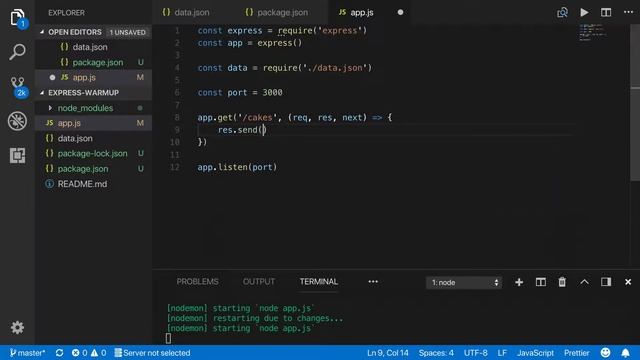
Task: Change end of line sequence LF
Action: click(x=502, y=353)
